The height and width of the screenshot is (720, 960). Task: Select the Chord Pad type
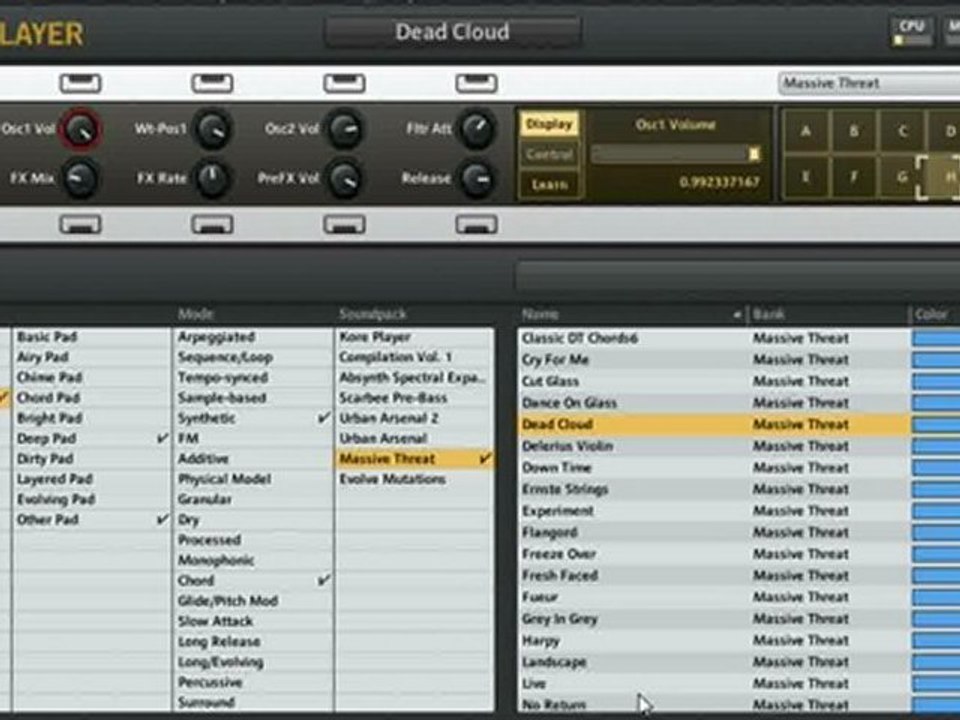tap(91, 398)
